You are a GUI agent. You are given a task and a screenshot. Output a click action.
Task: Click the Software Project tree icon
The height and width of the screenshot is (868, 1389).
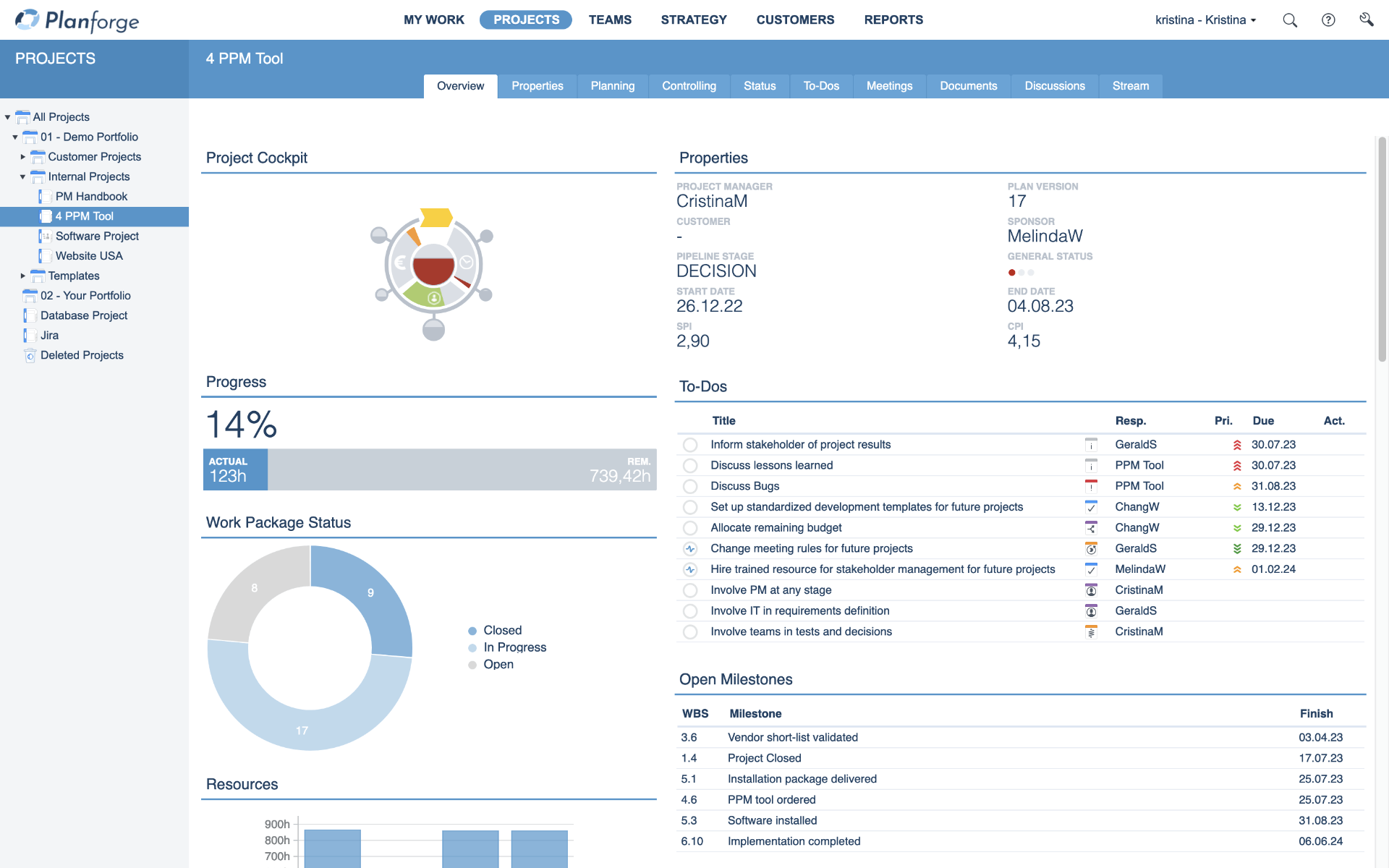coord(45,236)
